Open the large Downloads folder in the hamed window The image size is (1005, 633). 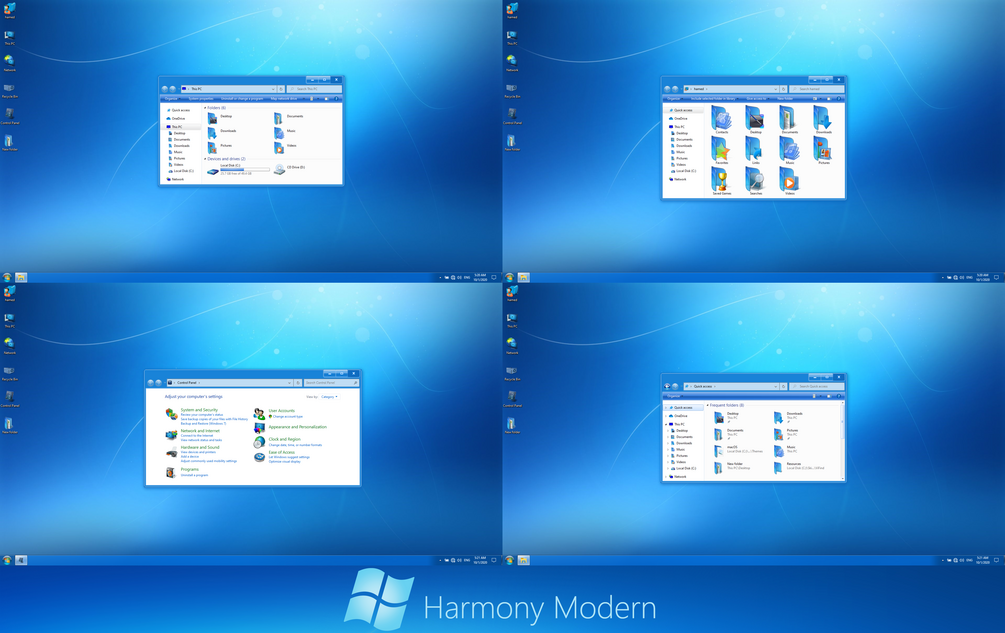[x=822, y=117]
